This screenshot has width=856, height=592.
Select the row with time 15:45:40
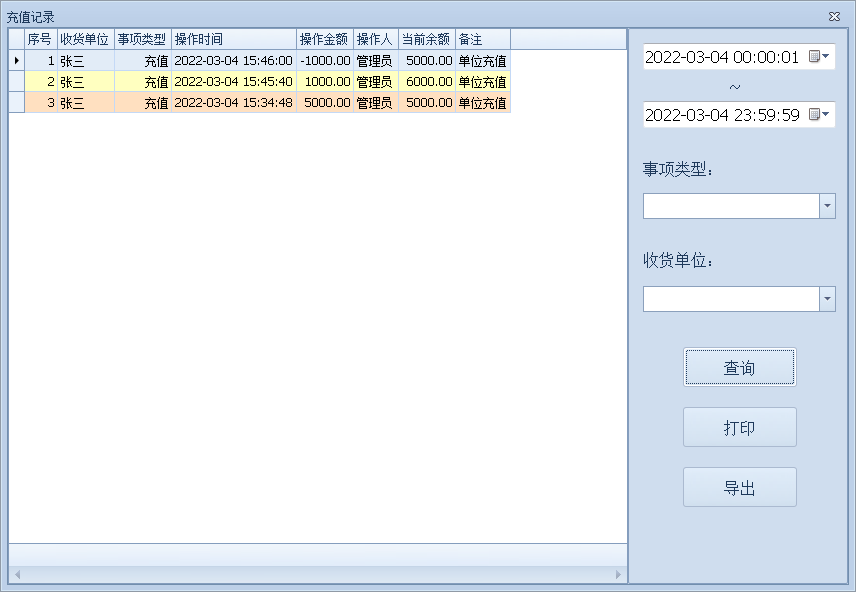[x=233, y=82]
